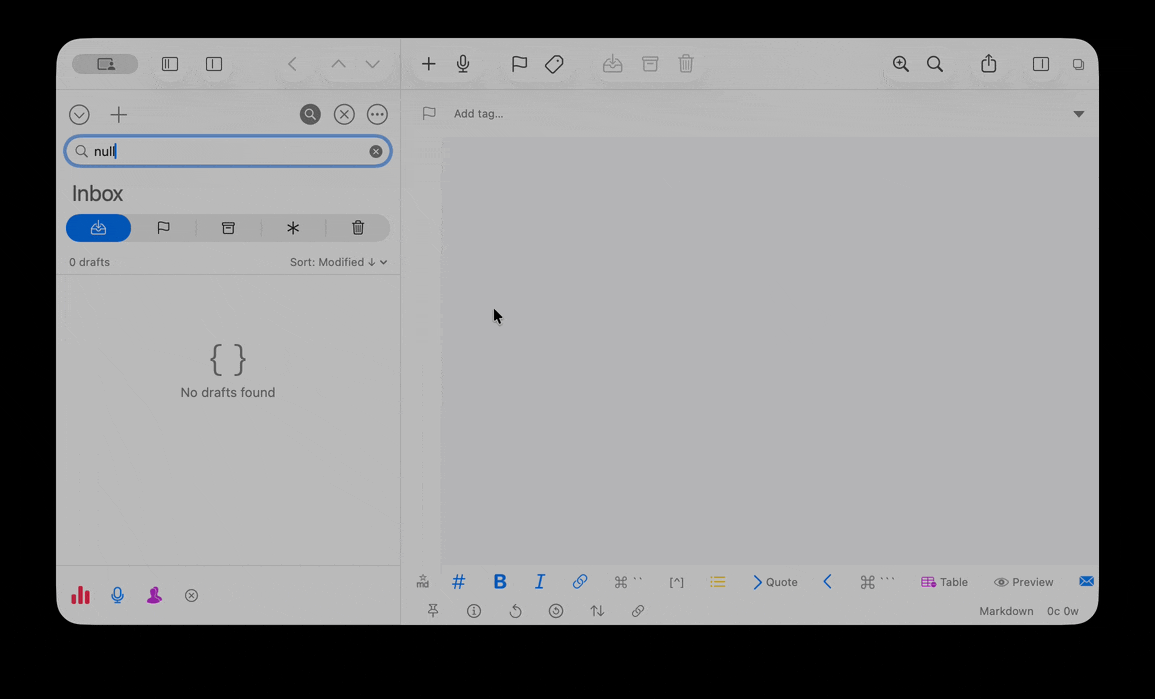Switch to the Trash tab
This screenshot has height=699, width=1155.
[x=358, y=228]
